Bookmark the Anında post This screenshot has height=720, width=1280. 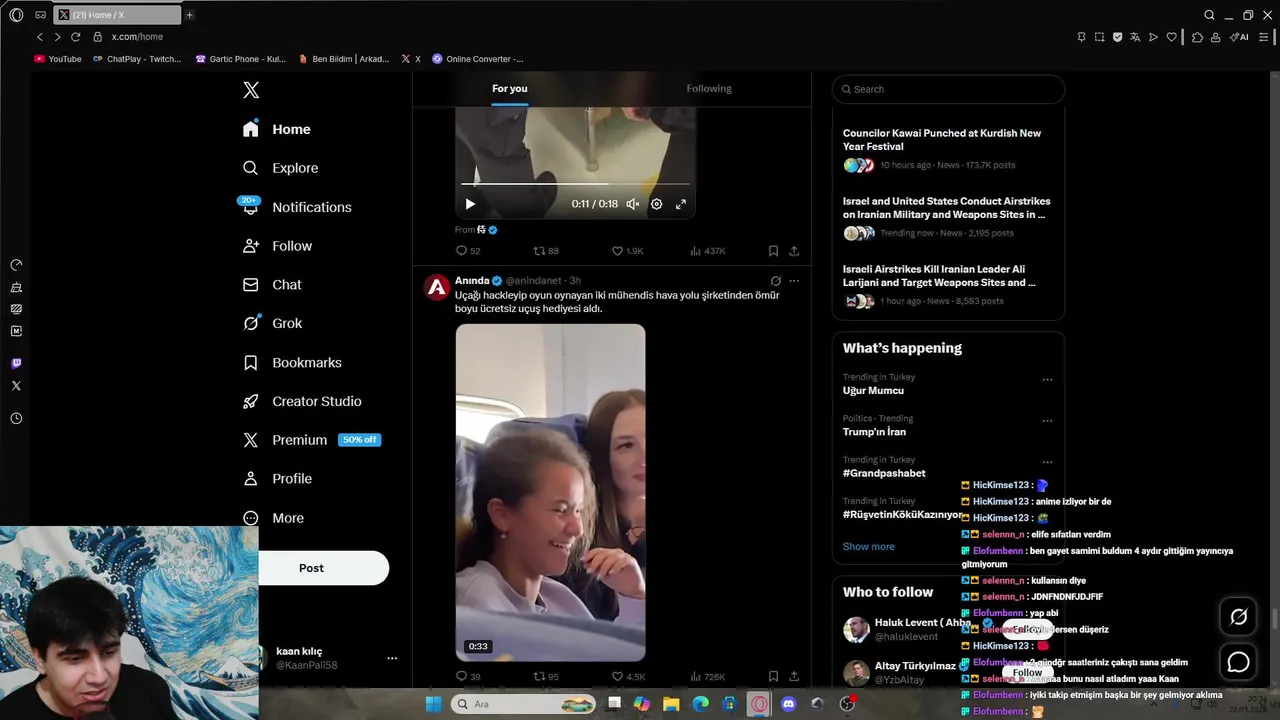click(x=773, y=676)
